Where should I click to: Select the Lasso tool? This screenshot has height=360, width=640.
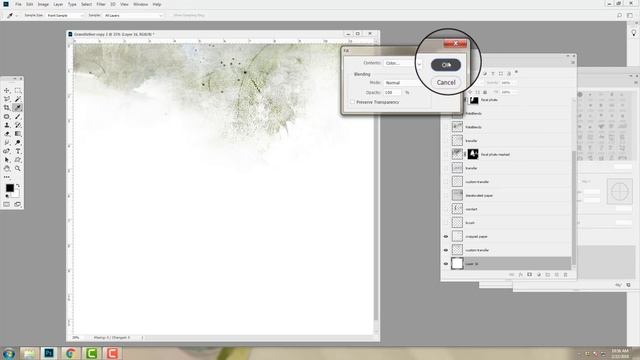pyautogui.click(x=7, y=99)
